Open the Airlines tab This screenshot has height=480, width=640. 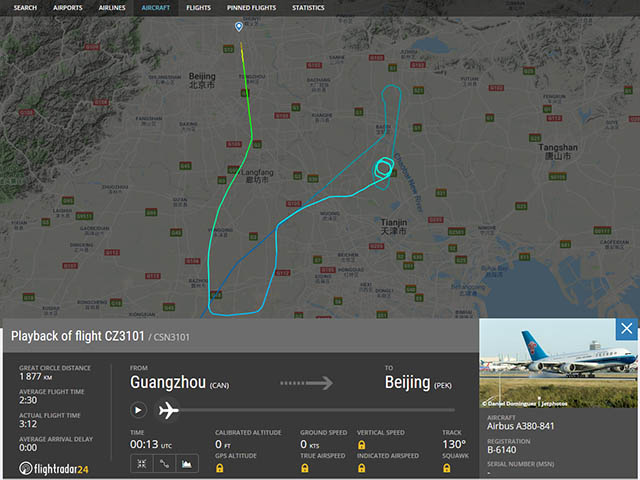click(x=112, y=7)
